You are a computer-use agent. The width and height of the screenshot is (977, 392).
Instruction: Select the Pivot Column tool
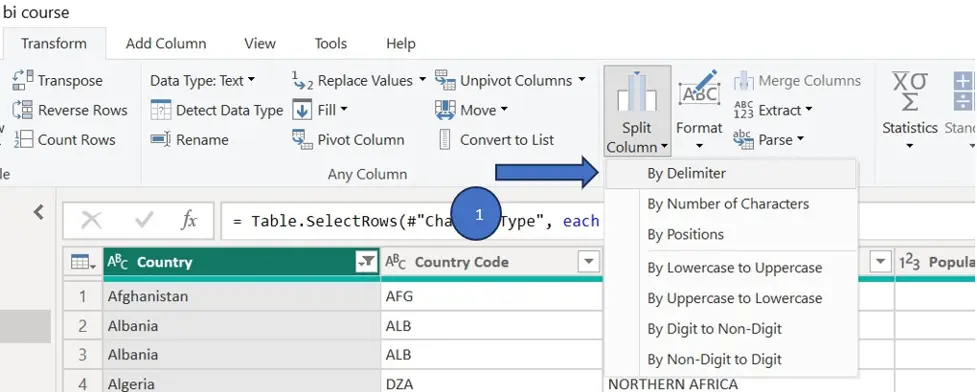tap(348, 140)
